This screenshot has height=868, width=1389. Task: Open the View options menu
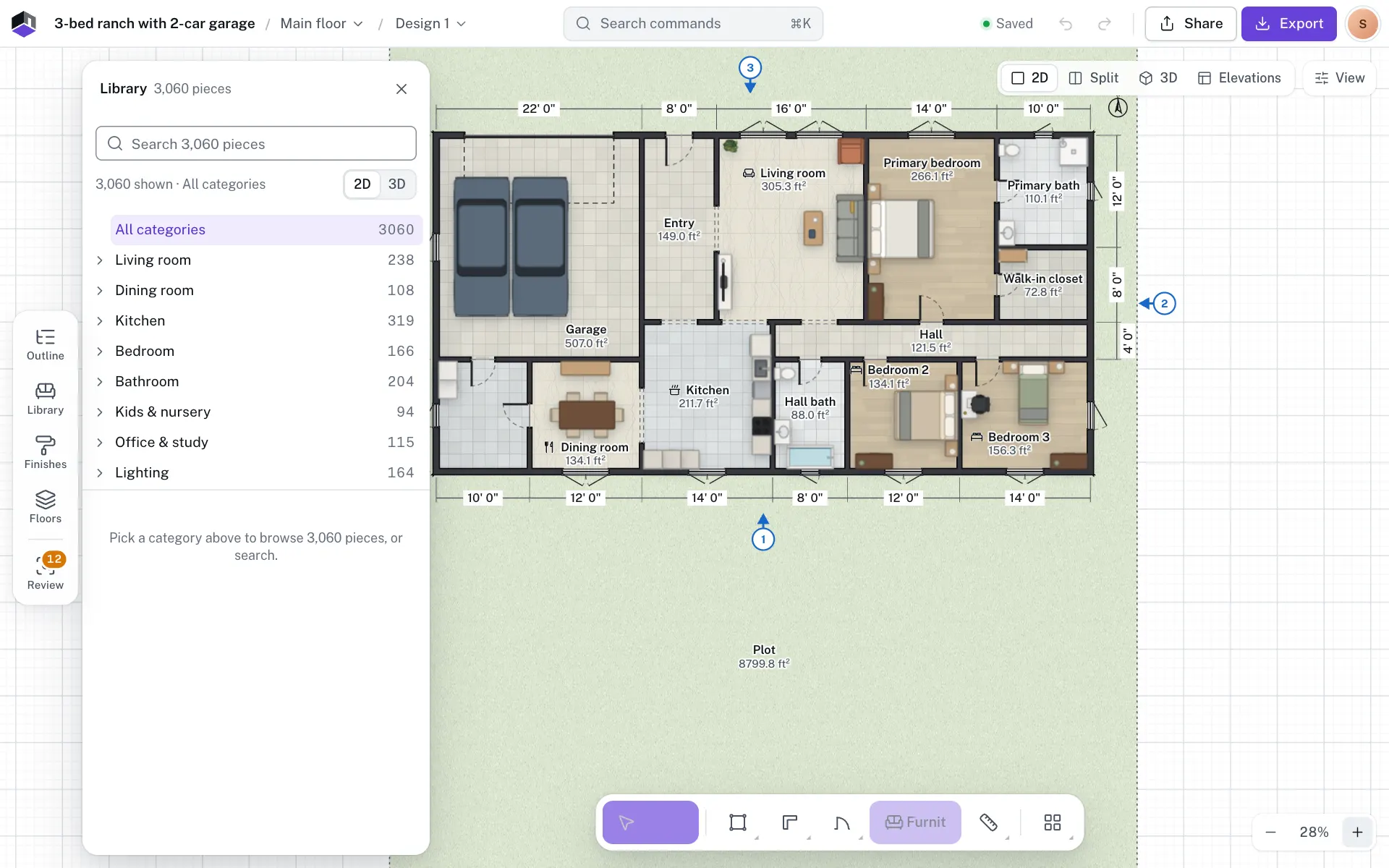[x=1339, y=78]
